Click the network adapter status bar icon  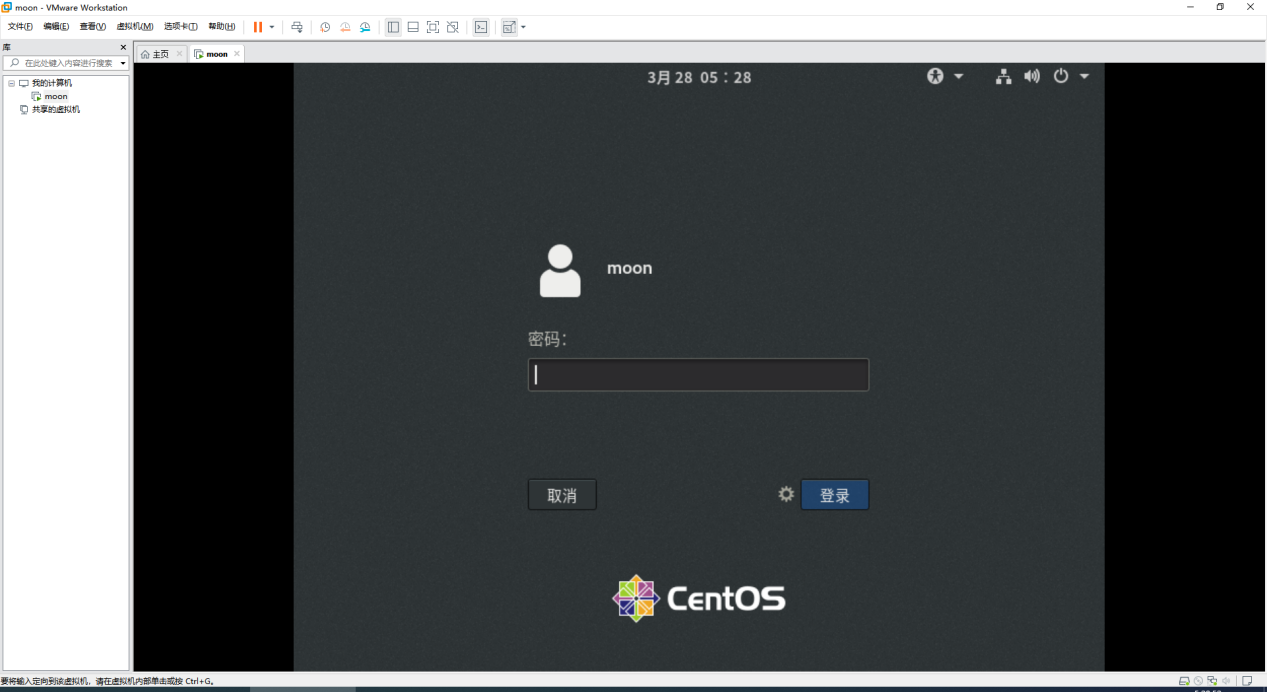coord(1212,681)
